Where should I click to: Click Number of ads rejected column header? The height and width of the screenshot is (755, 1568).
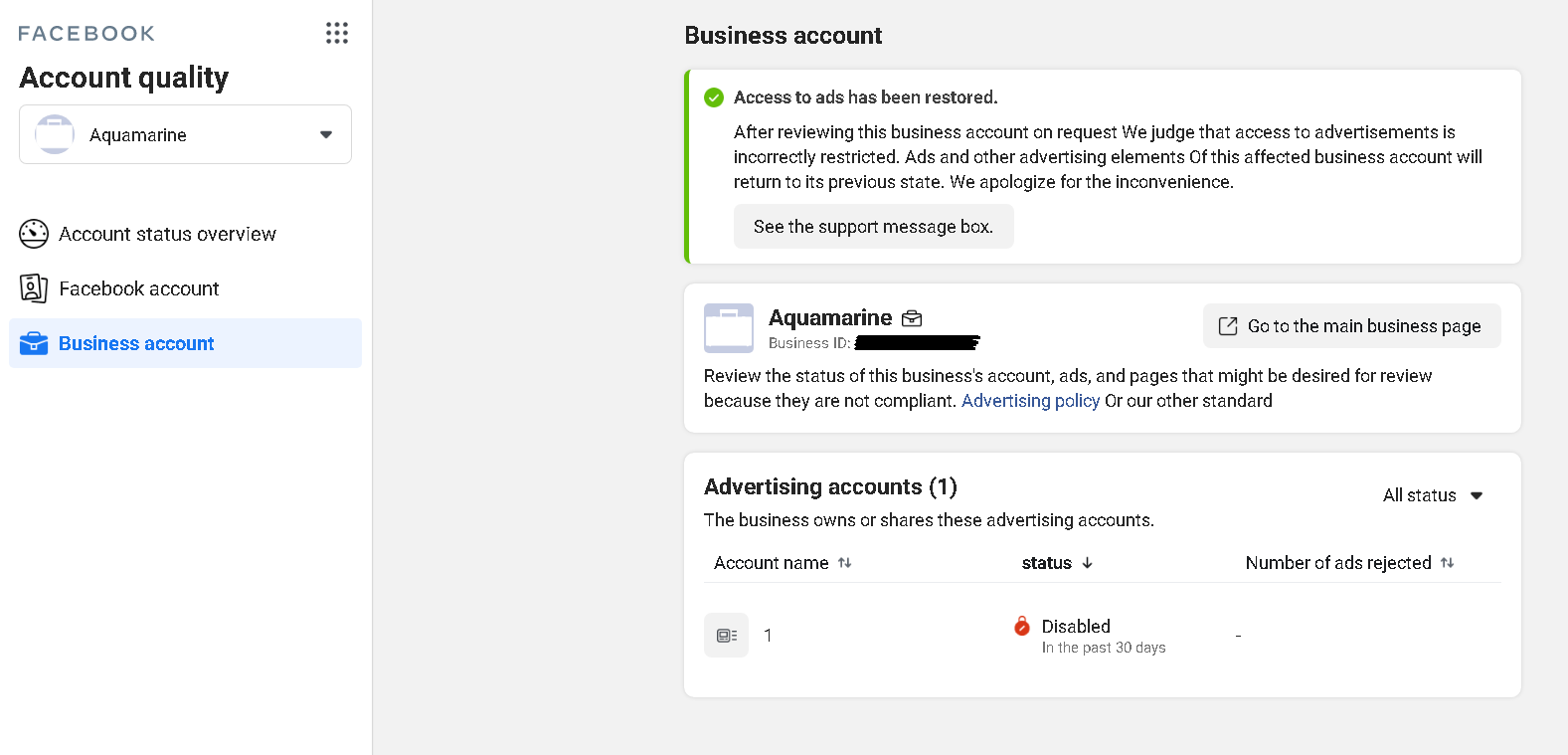coord(1338,563)
